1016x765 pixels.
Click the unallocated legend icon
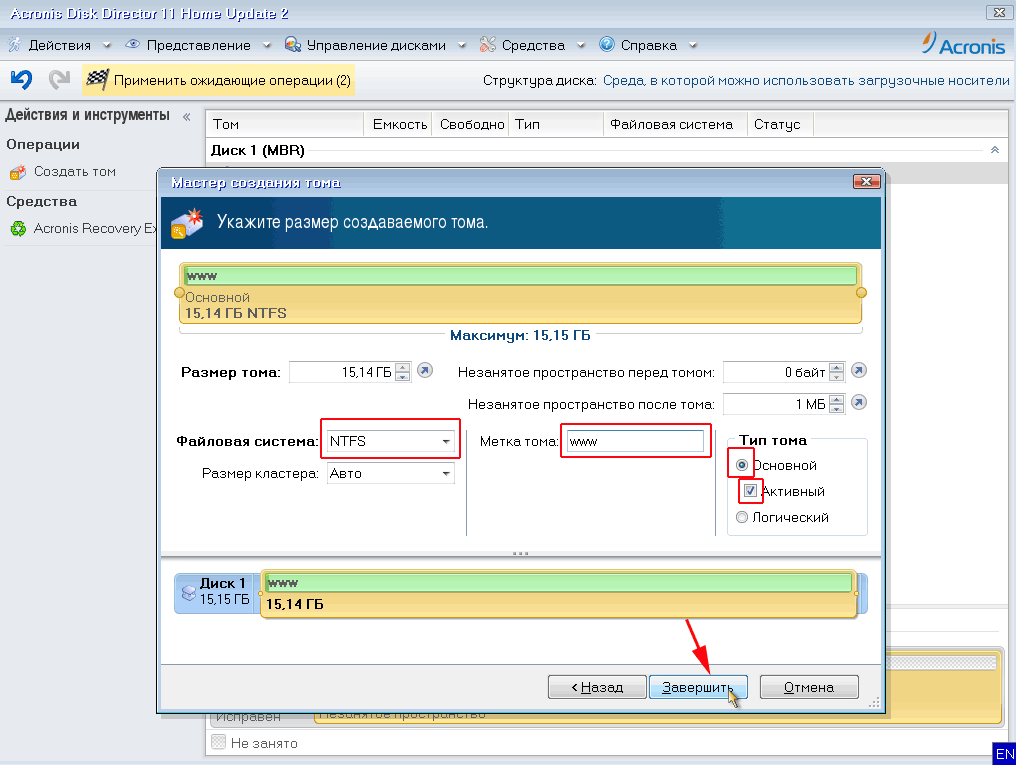pyautogui.click(x=218, y=742)
